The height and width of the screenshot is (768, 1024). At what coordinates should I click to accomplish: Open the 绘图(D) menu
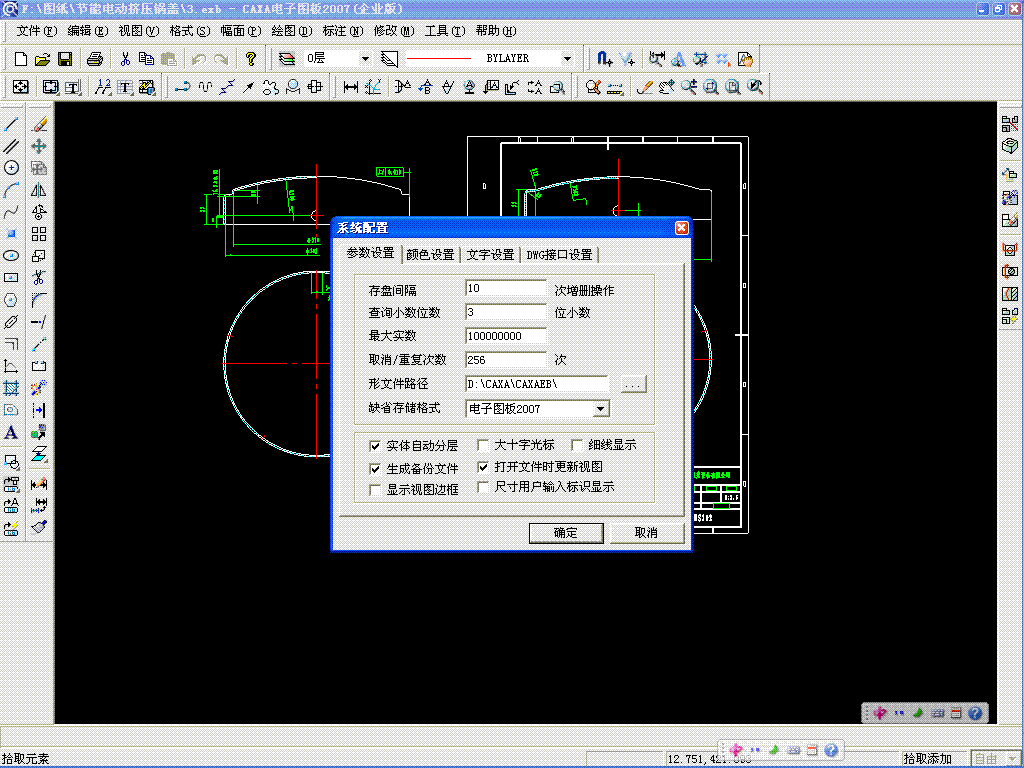coord(291,31)
